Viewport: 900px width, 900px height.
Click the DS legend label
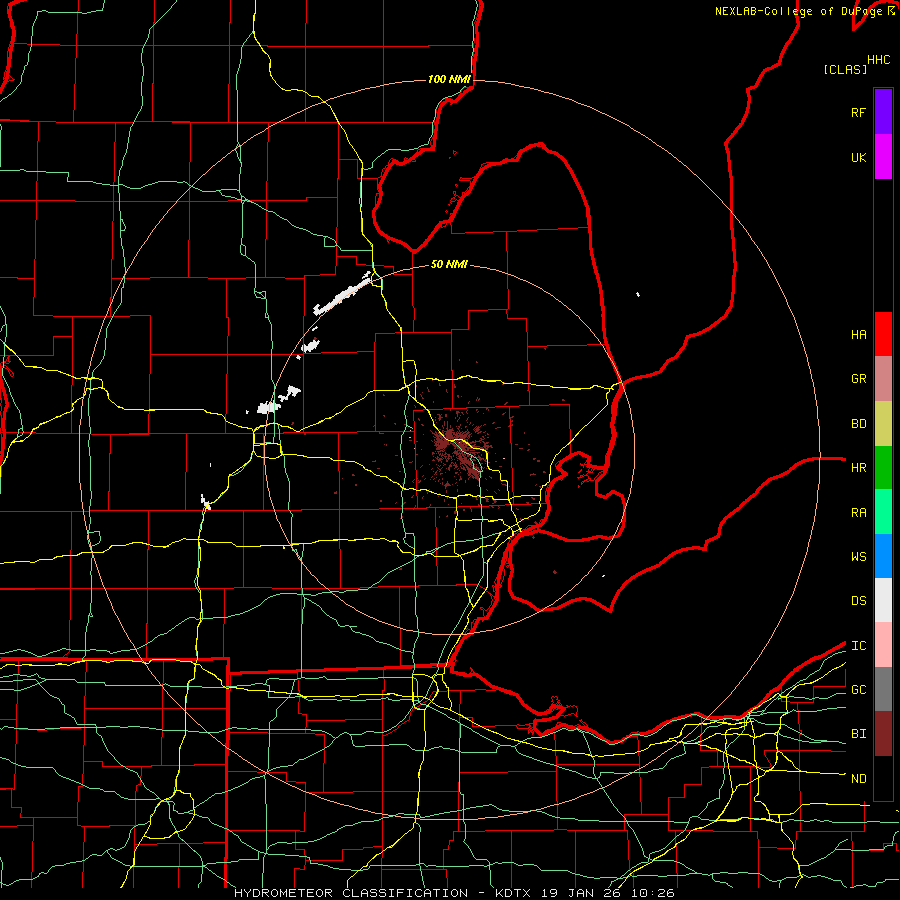(858, 601)
